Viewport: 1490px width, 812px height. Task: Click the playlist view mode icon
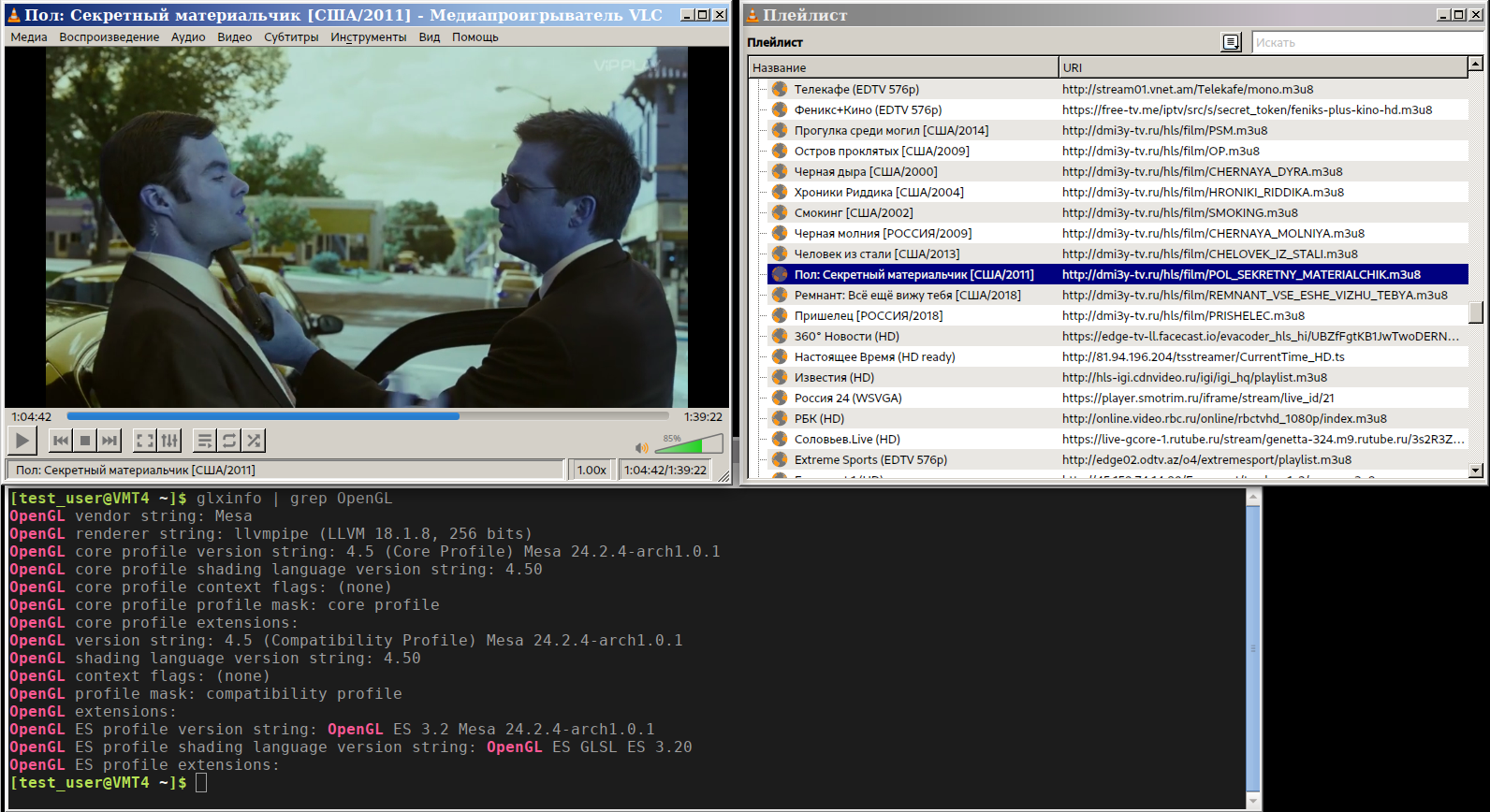1232,42
